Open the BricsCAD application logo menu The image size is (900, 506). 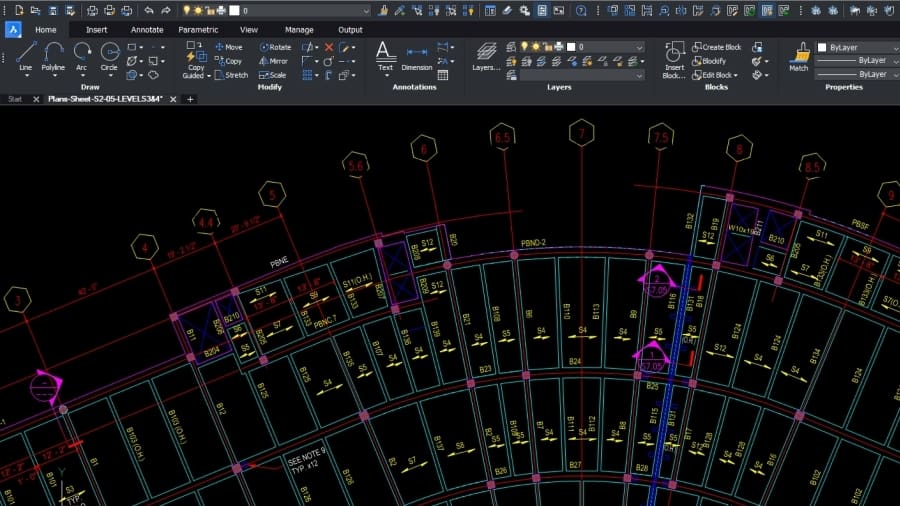coord(13,29)
